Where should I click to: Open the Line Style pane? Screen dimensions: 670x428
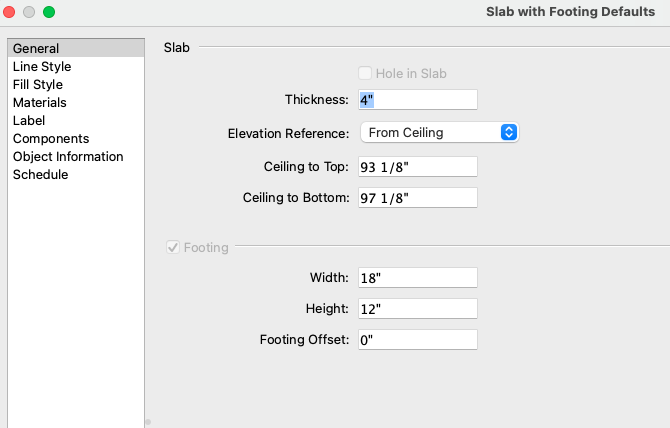coord(42,66)
